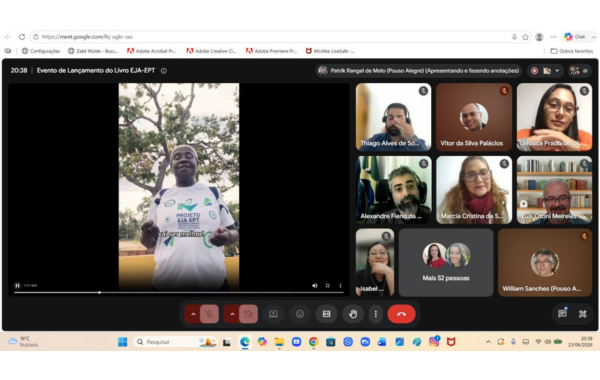Click the recording indicator icon

coord(534,71)
